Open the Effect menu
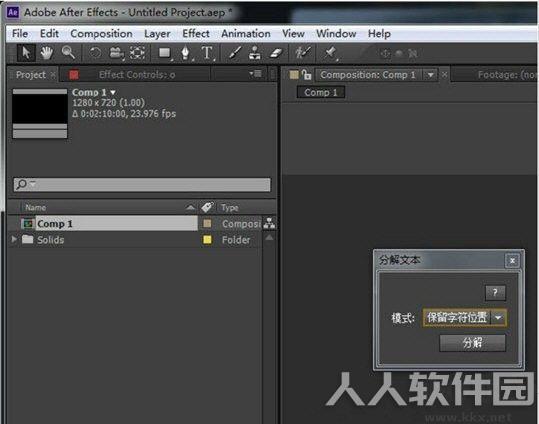This screenshot has width=539, height=424. [x=196, y=34]
